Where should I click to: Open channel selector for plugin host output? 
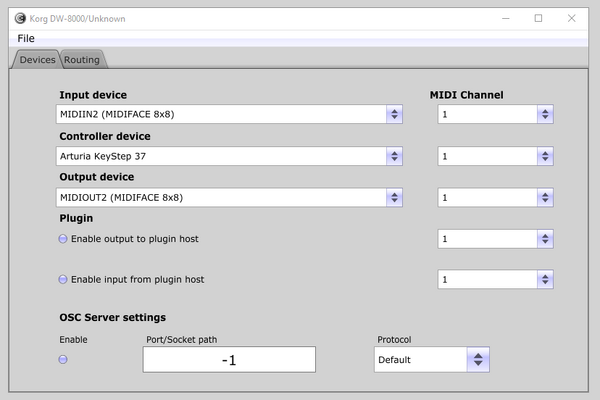(496, 239)
